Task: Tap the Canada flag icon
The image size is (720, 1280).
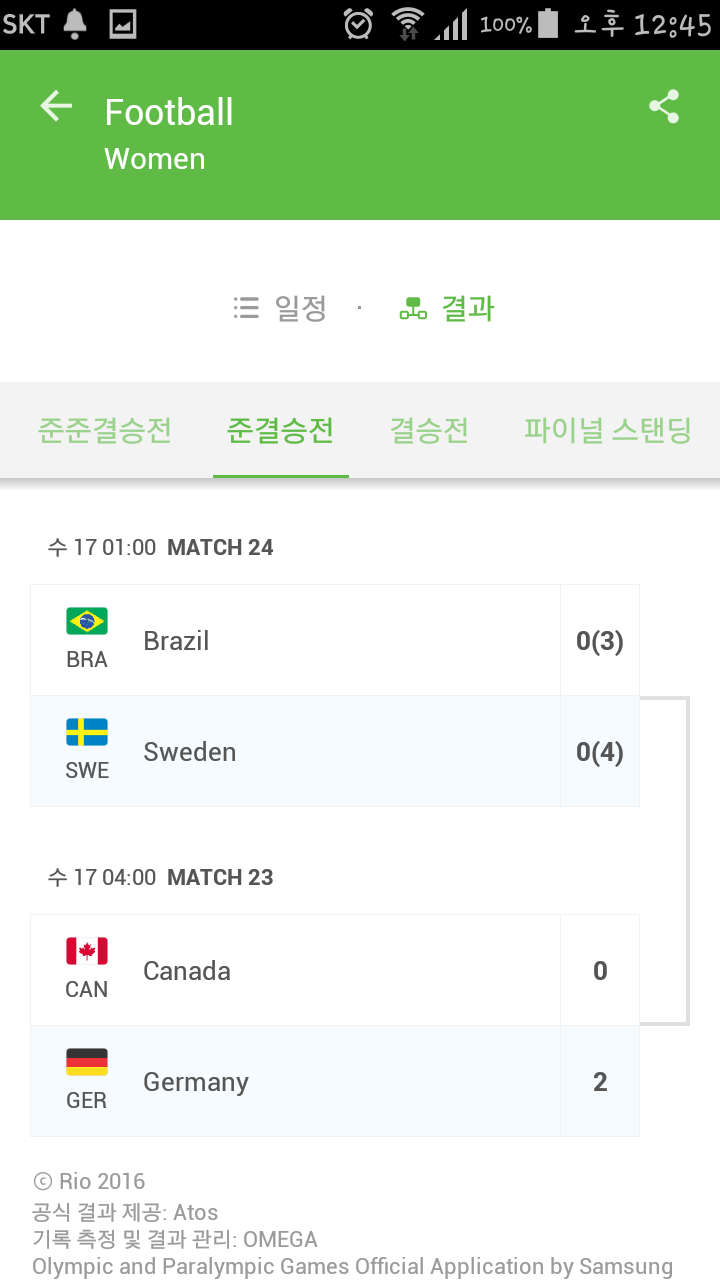Action: pyautogui.click(x=87, y=951)
